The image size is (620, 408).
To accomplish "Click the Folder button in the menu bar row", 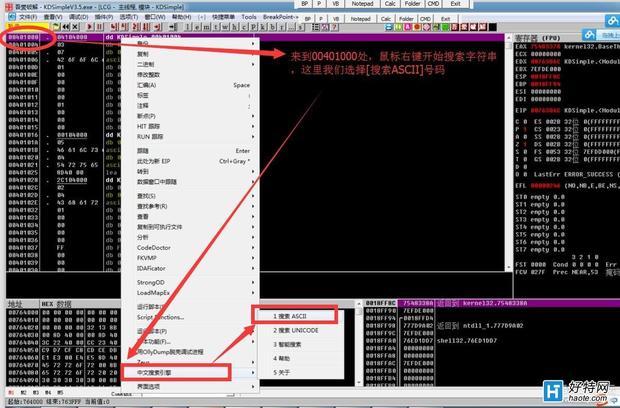I will tap(406, 19).
